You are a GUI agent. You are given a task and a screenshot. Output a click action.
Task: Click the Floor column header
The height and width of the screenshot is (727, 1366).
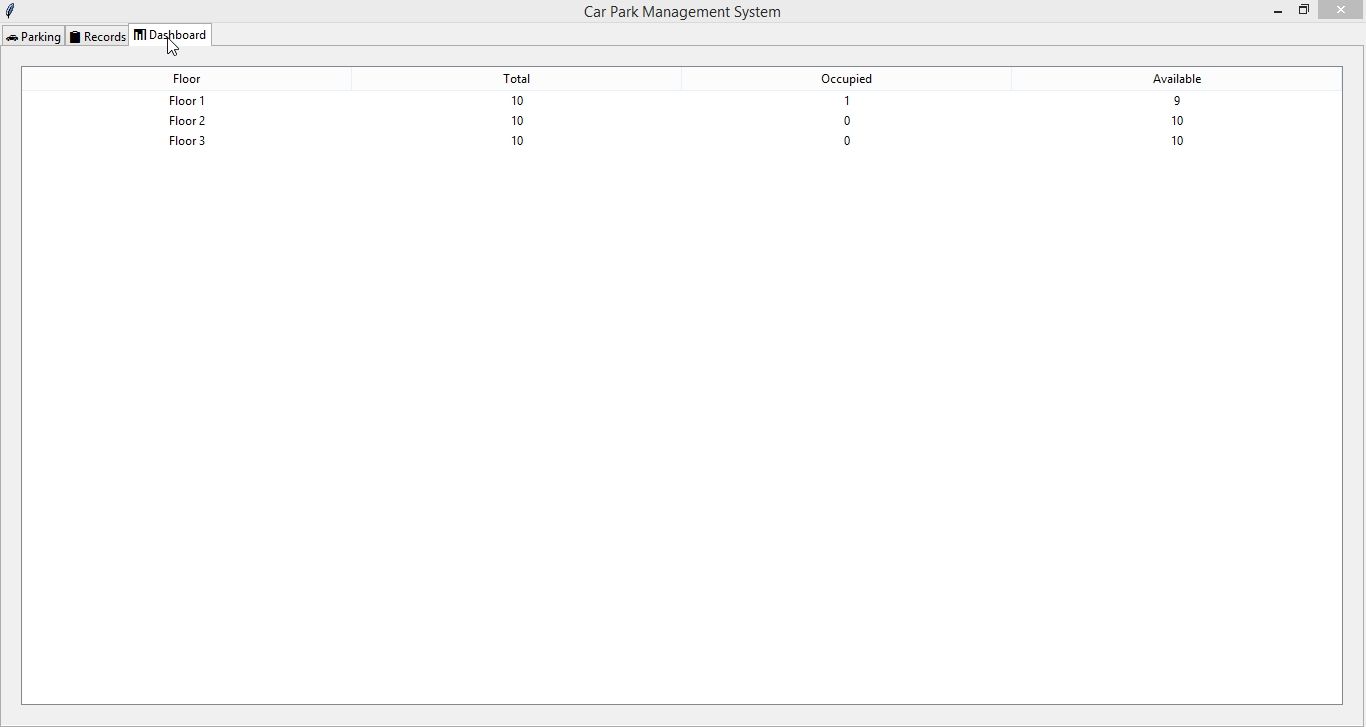click(x=187, y=79)
